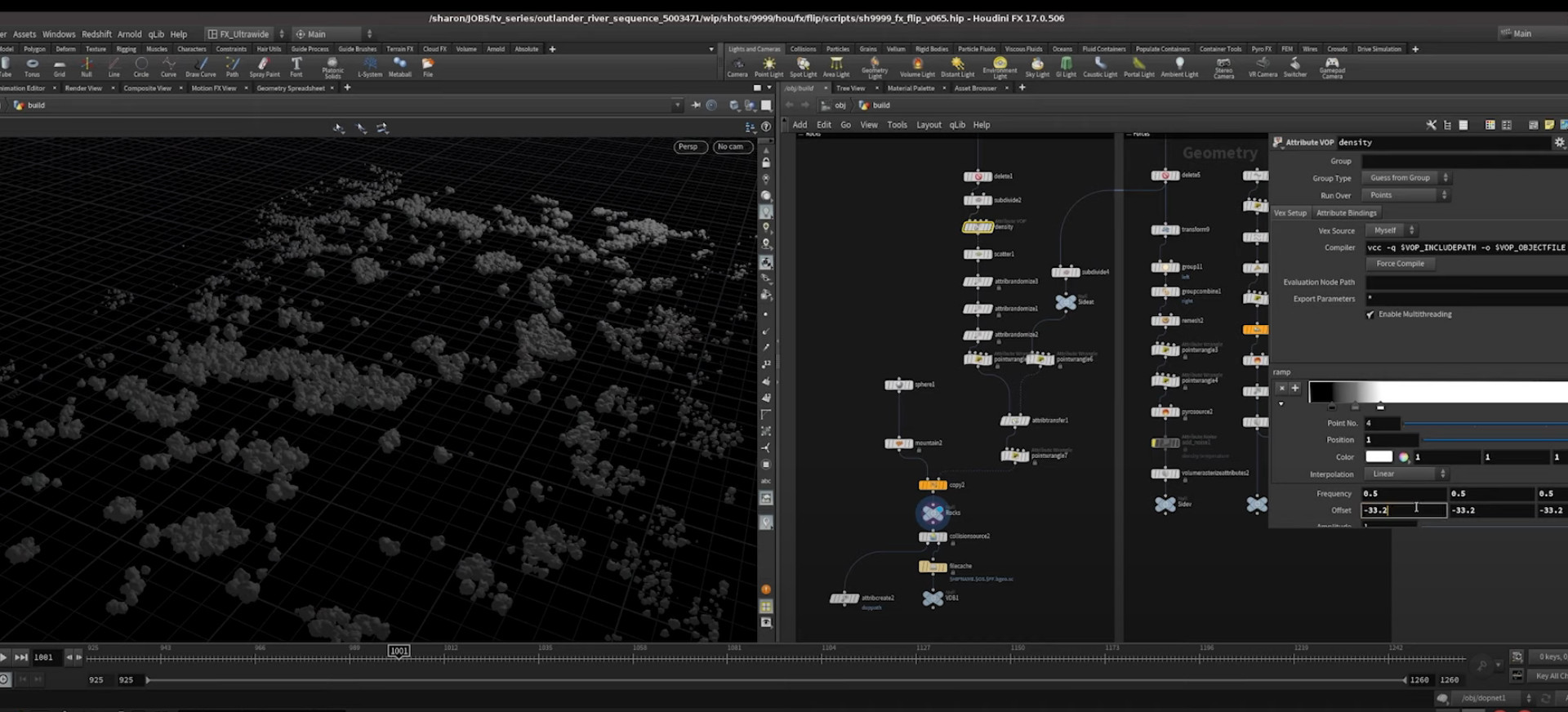Toggle Enable Multithreading checkbox
The width and height of the screenshot is (1568, 712).
(1370, 314)
